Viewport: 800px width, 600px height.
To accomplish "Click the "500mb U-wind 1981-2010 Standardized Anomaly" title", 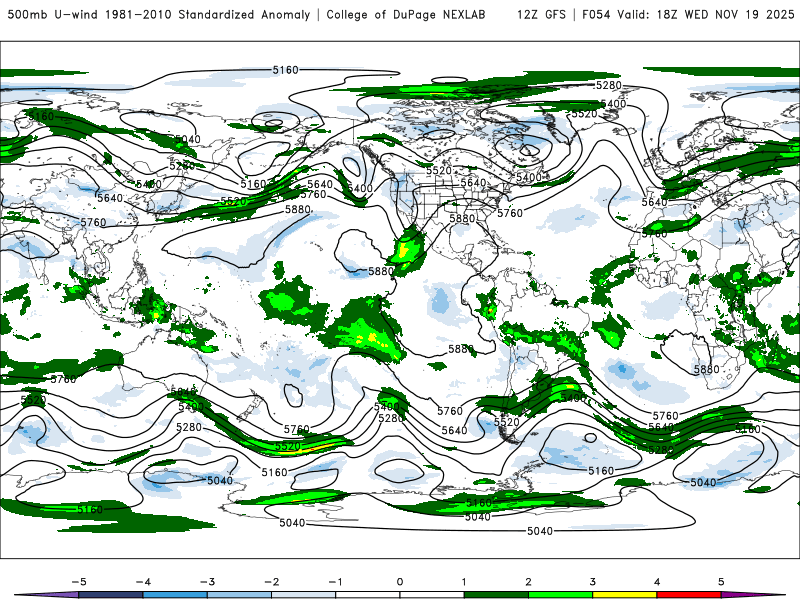I will 159,15.
